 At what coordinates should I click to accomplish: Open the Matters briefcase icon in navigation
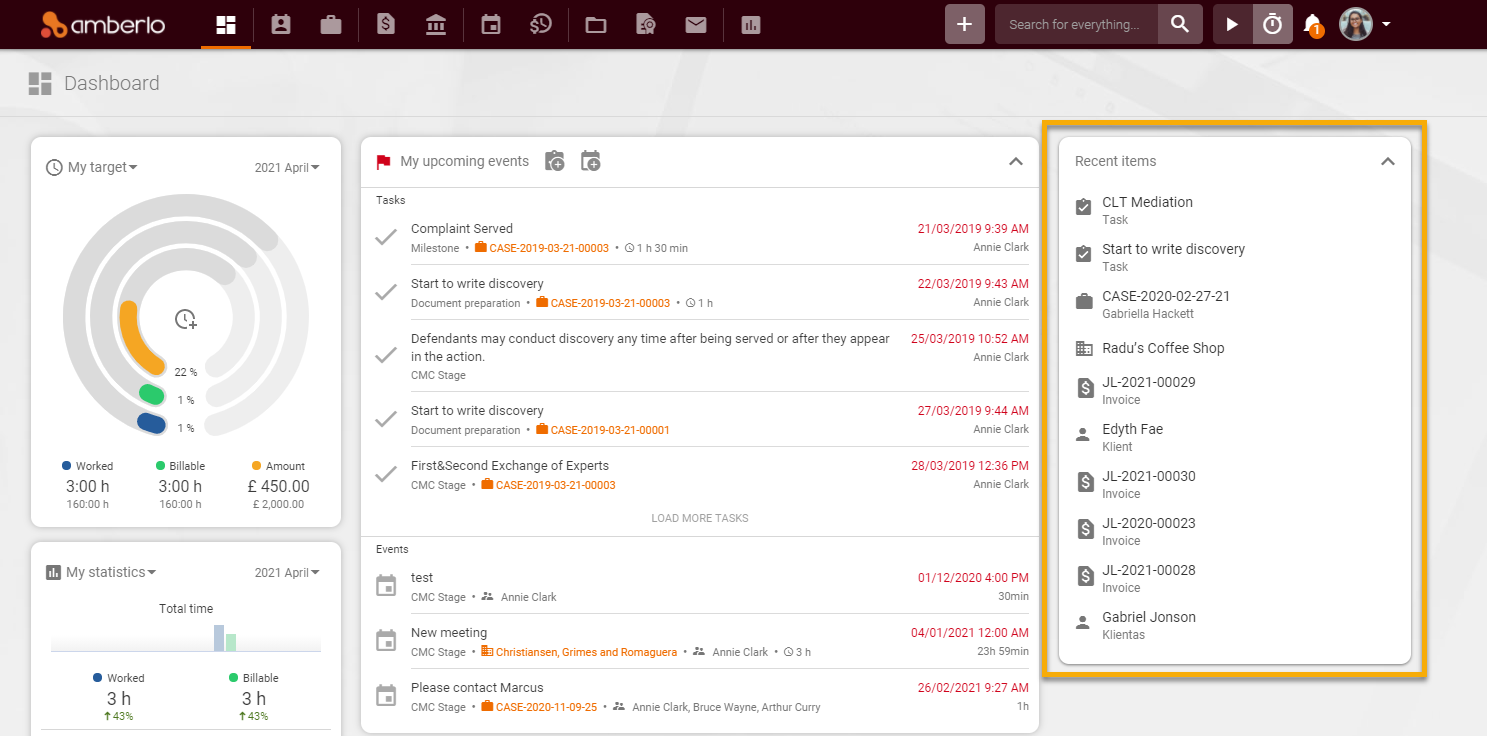tap(331, 25)
